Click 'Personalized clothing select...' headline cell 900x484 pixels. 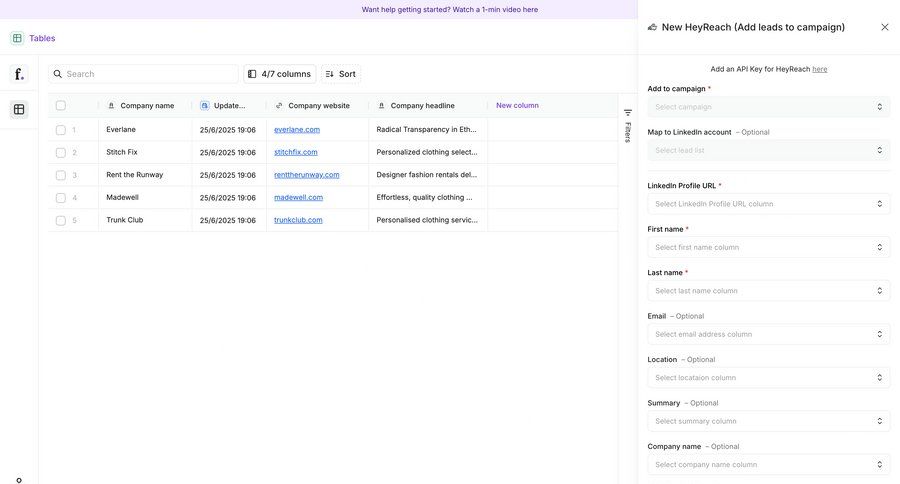click(427, 152)
